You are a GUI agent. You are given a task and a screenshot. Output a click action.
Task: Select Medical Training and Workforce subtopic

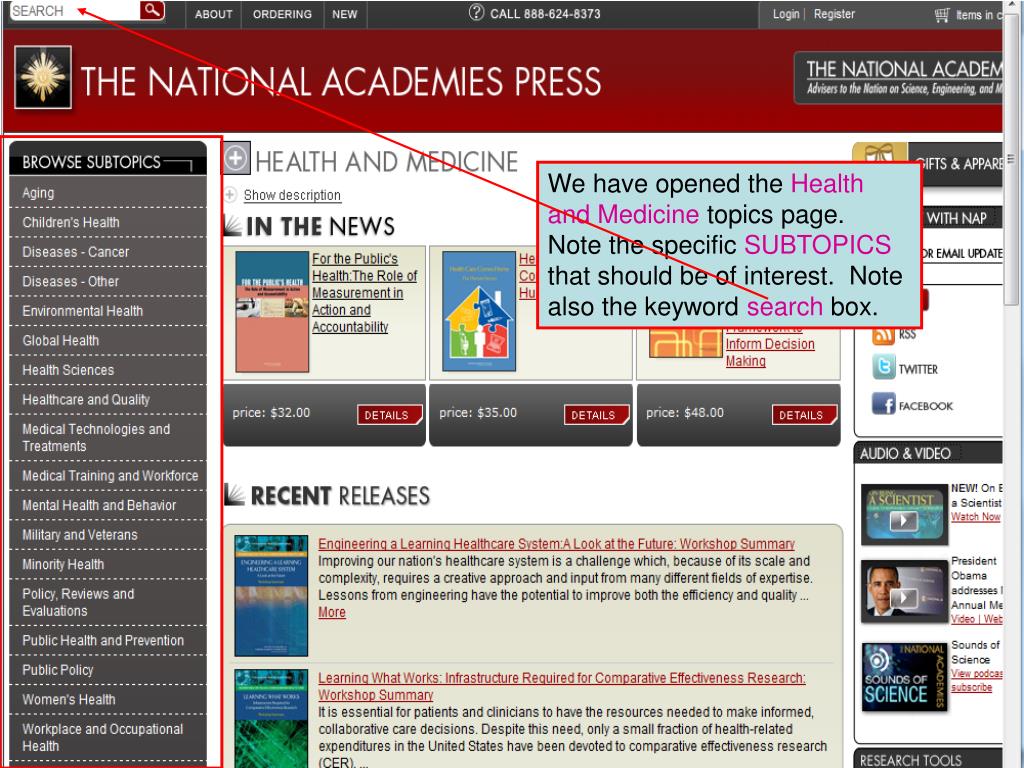tap(108, 475)
